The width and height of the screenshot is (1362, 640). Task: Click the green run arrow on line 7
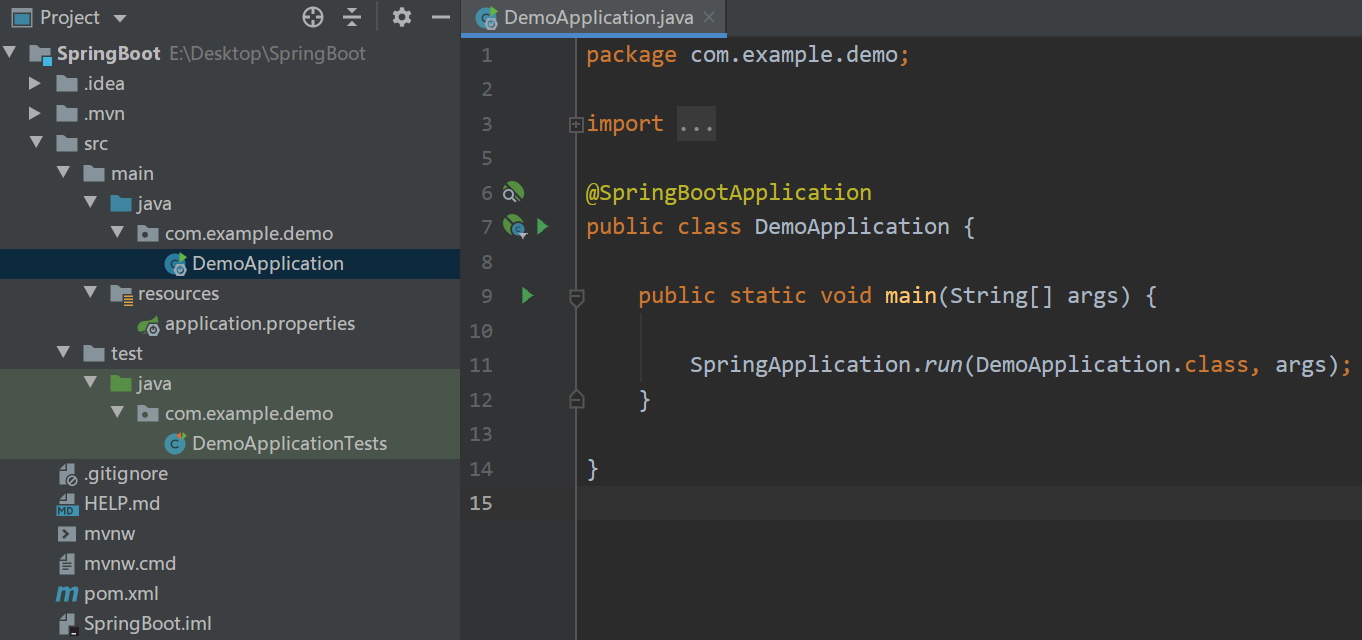(543, 227)
